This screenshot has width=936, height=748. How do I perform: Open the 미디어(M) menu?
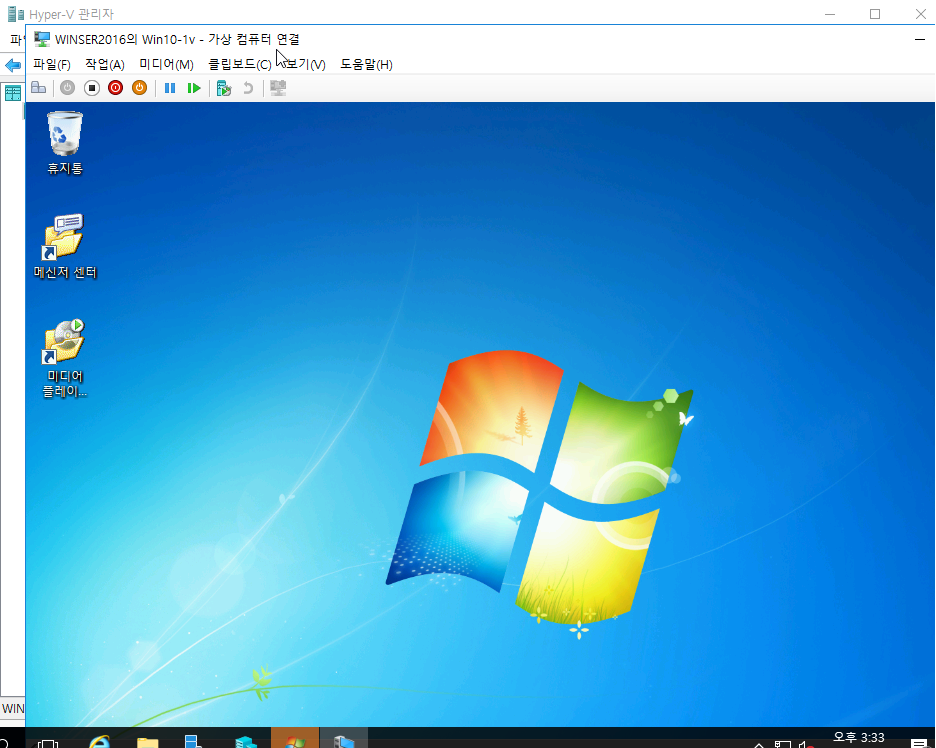(167, 64)
